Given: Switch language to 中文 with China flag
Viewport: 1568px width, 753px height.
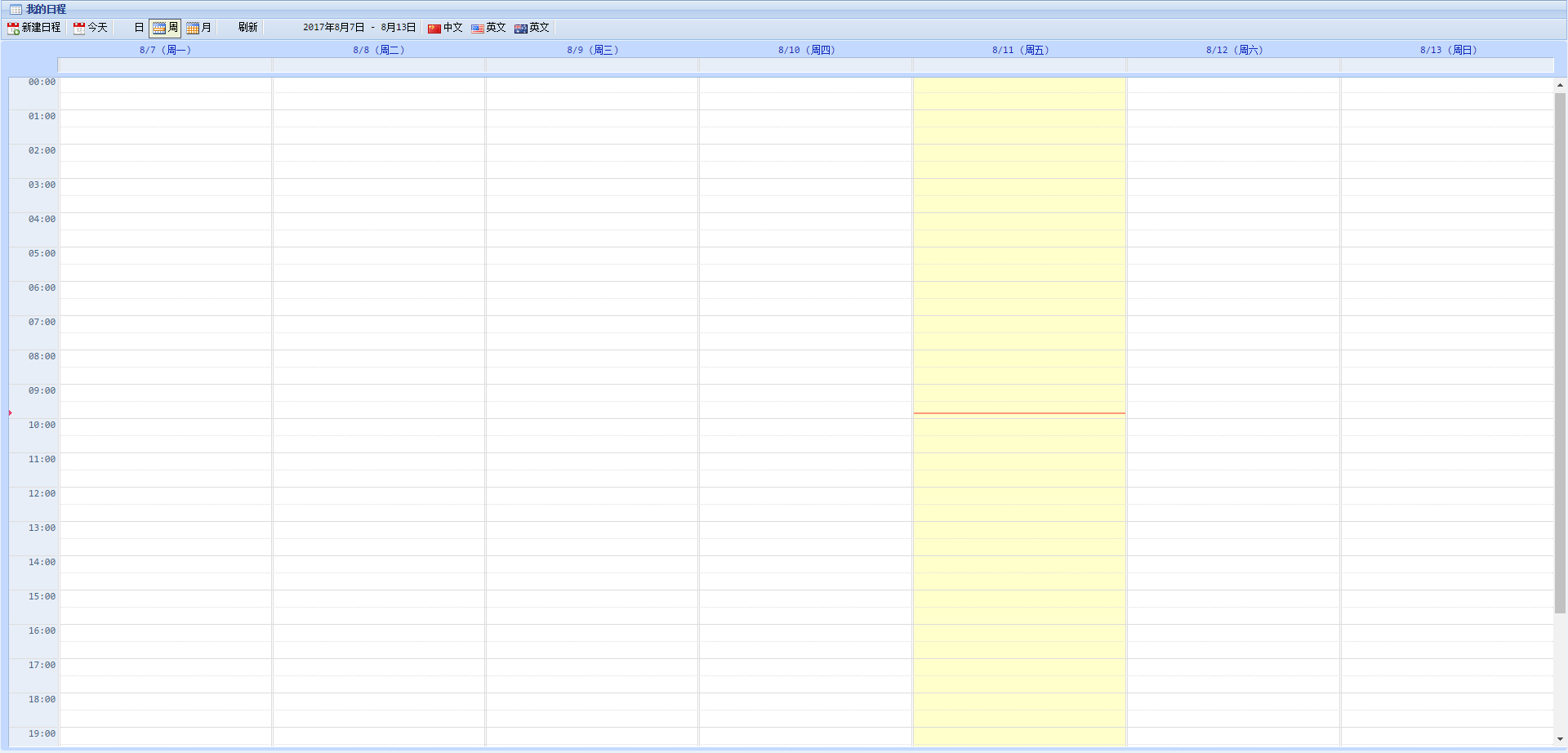Looking at the screenshot, I should [445, 28].
